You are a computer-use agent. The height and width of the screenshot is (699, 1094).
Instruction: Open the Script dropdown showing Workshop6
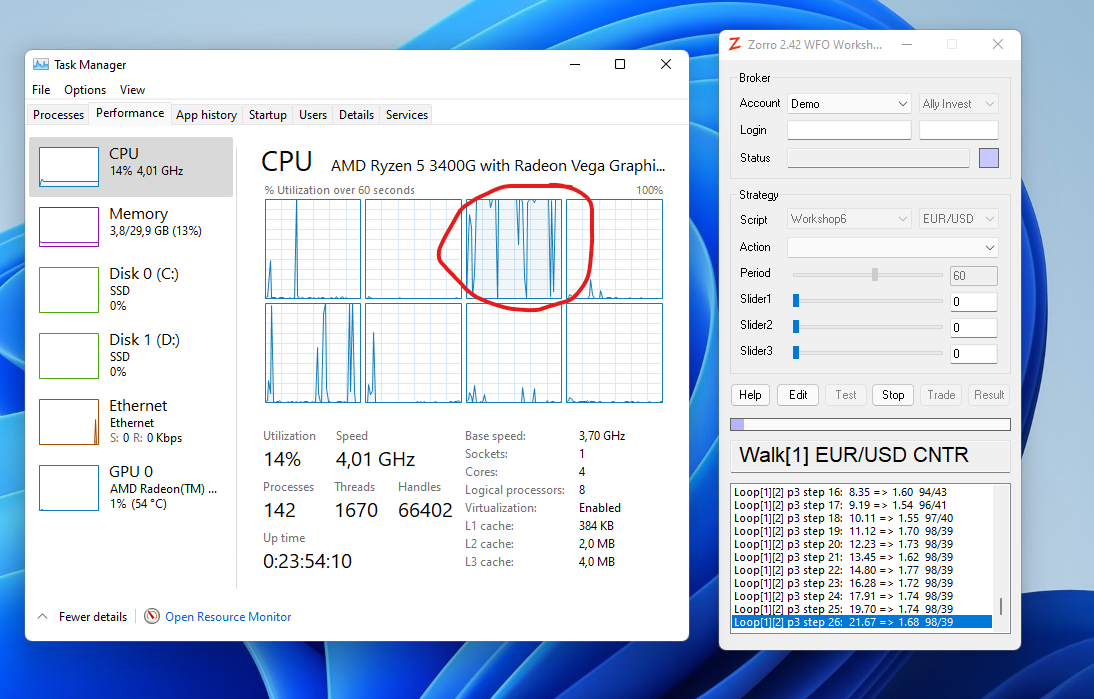click(x=848, y=219)
